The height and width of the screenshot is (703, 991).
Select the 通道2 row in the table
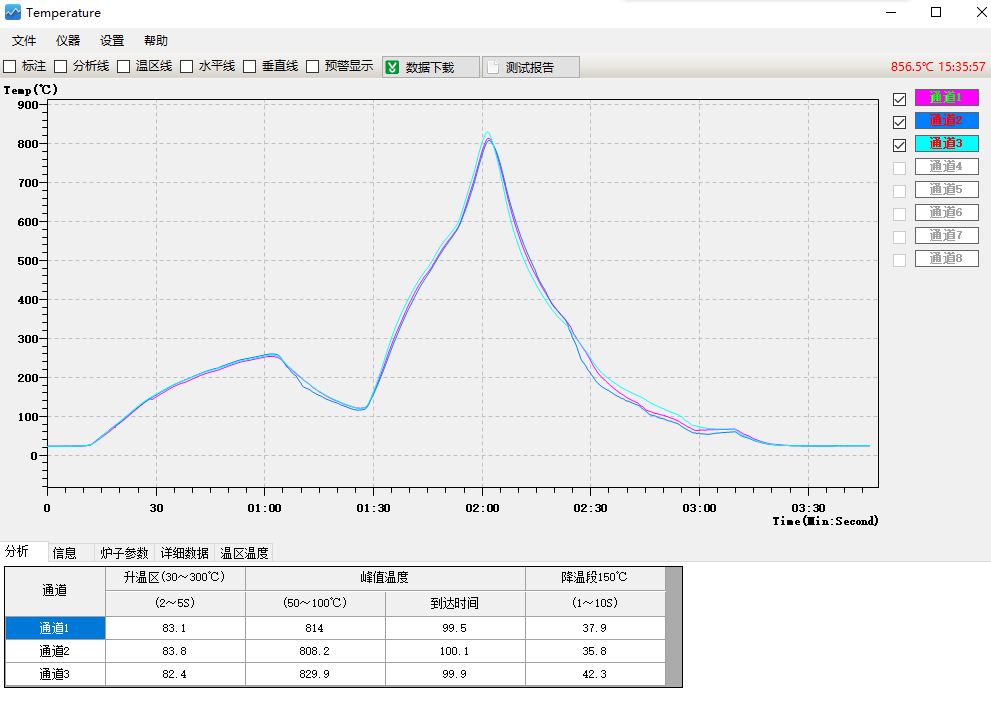(x=54, y=650)
